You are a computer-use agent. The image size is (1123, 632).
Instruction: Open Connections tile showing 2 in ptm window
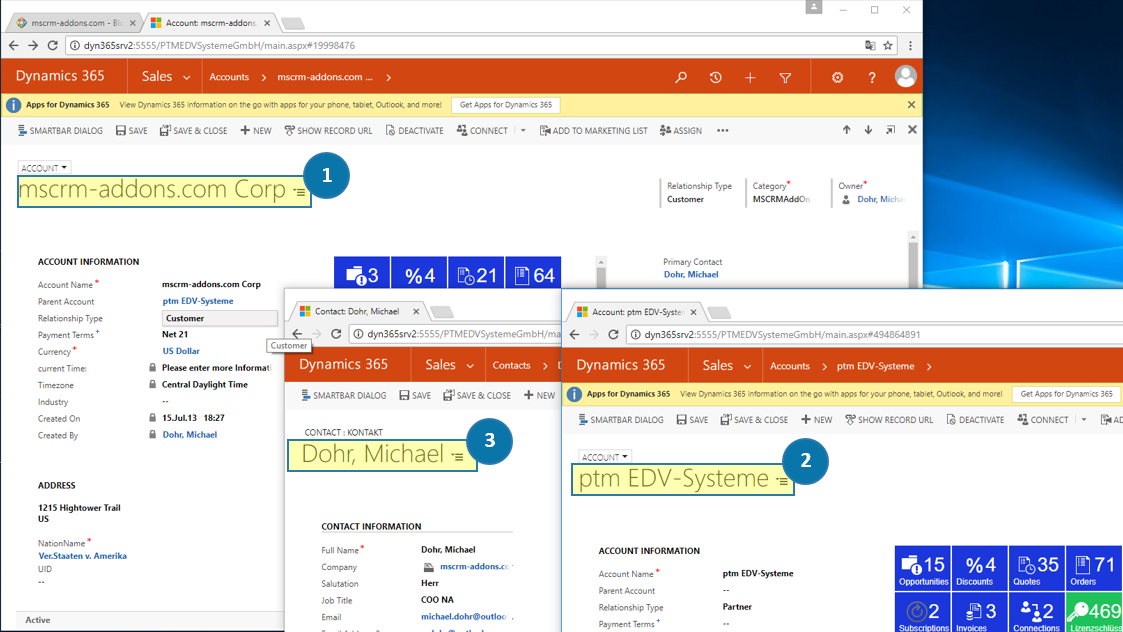tap(1037, 613)
